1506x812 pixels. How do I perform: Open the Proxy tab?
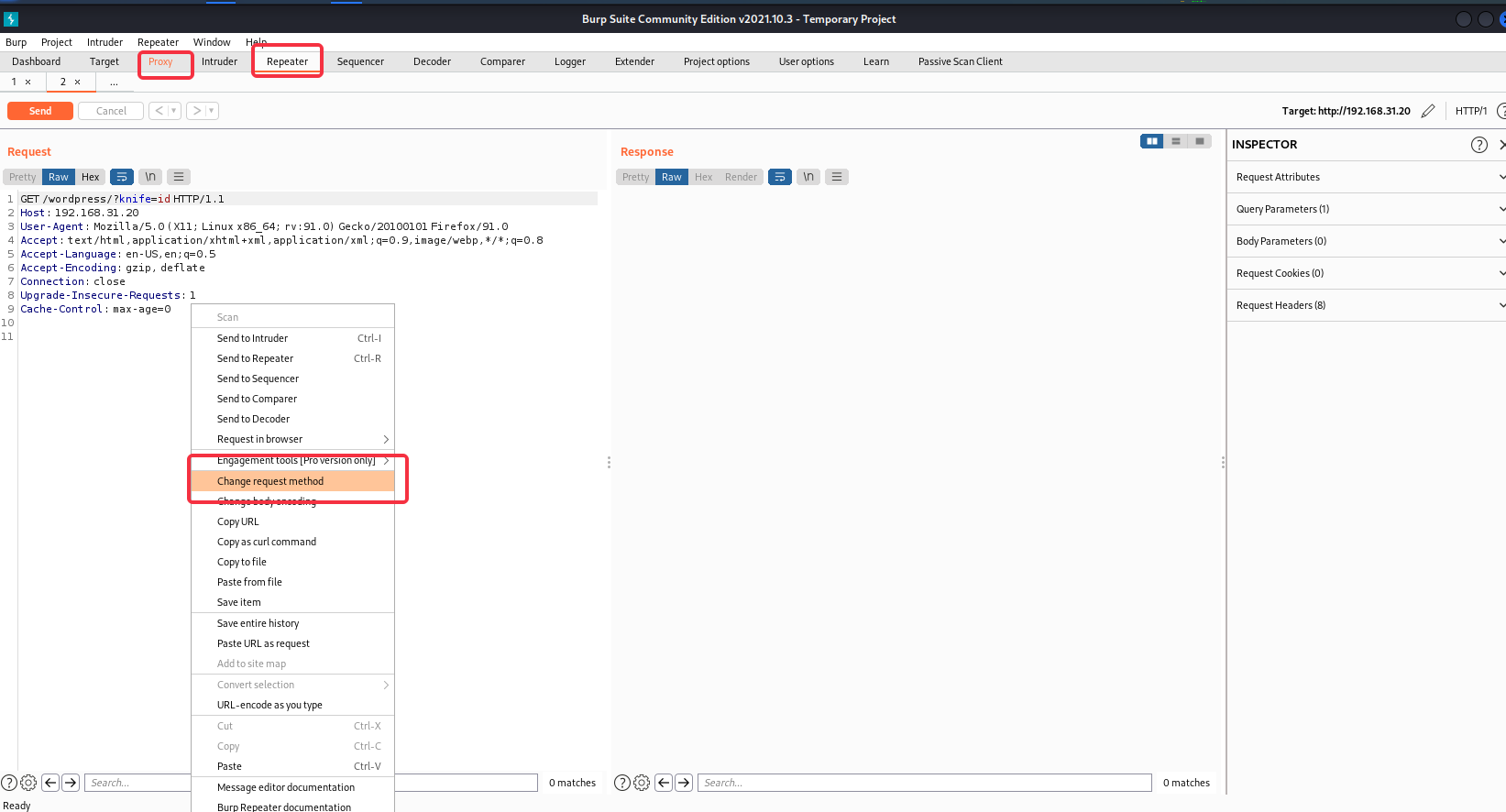[160, 61]
